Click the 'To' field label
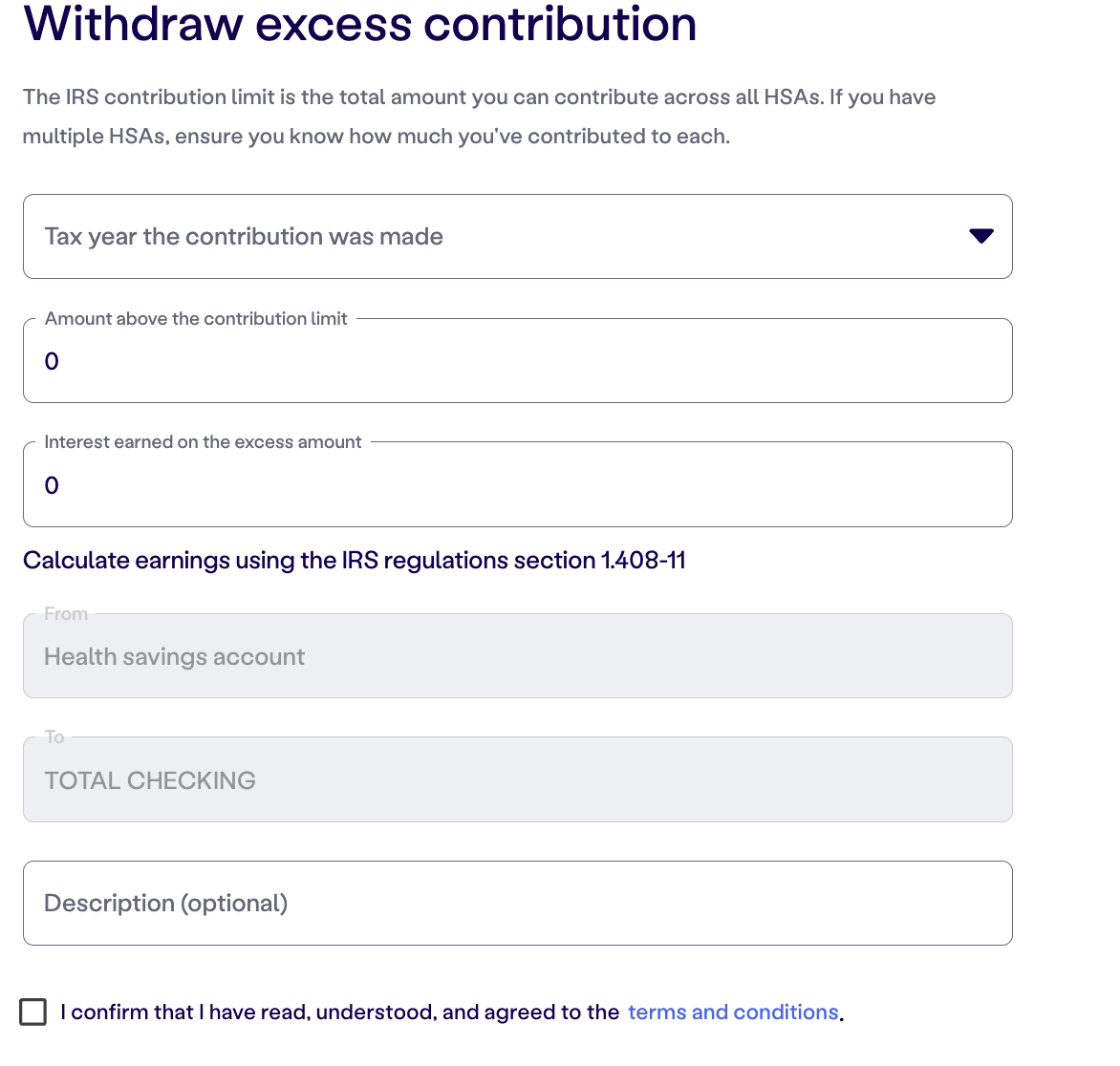1120x1066 pixels. coord(54,736)
